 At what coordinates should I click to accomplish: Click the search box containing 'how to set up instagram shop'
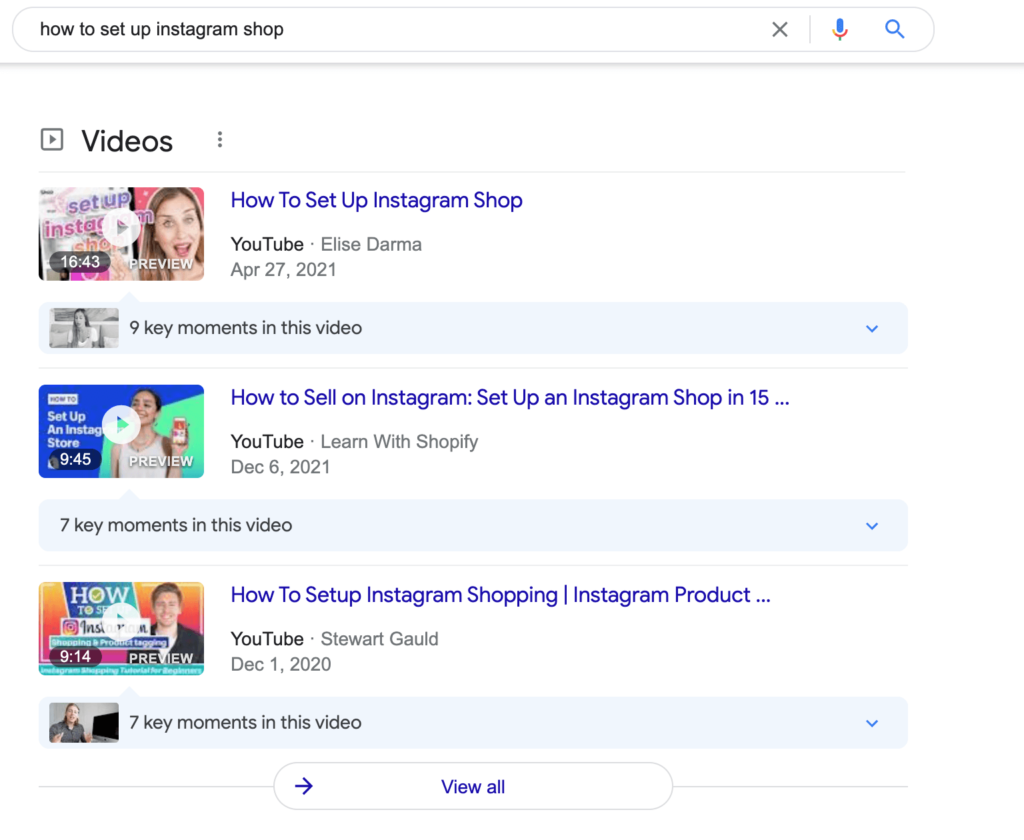(x=473, y=29)
